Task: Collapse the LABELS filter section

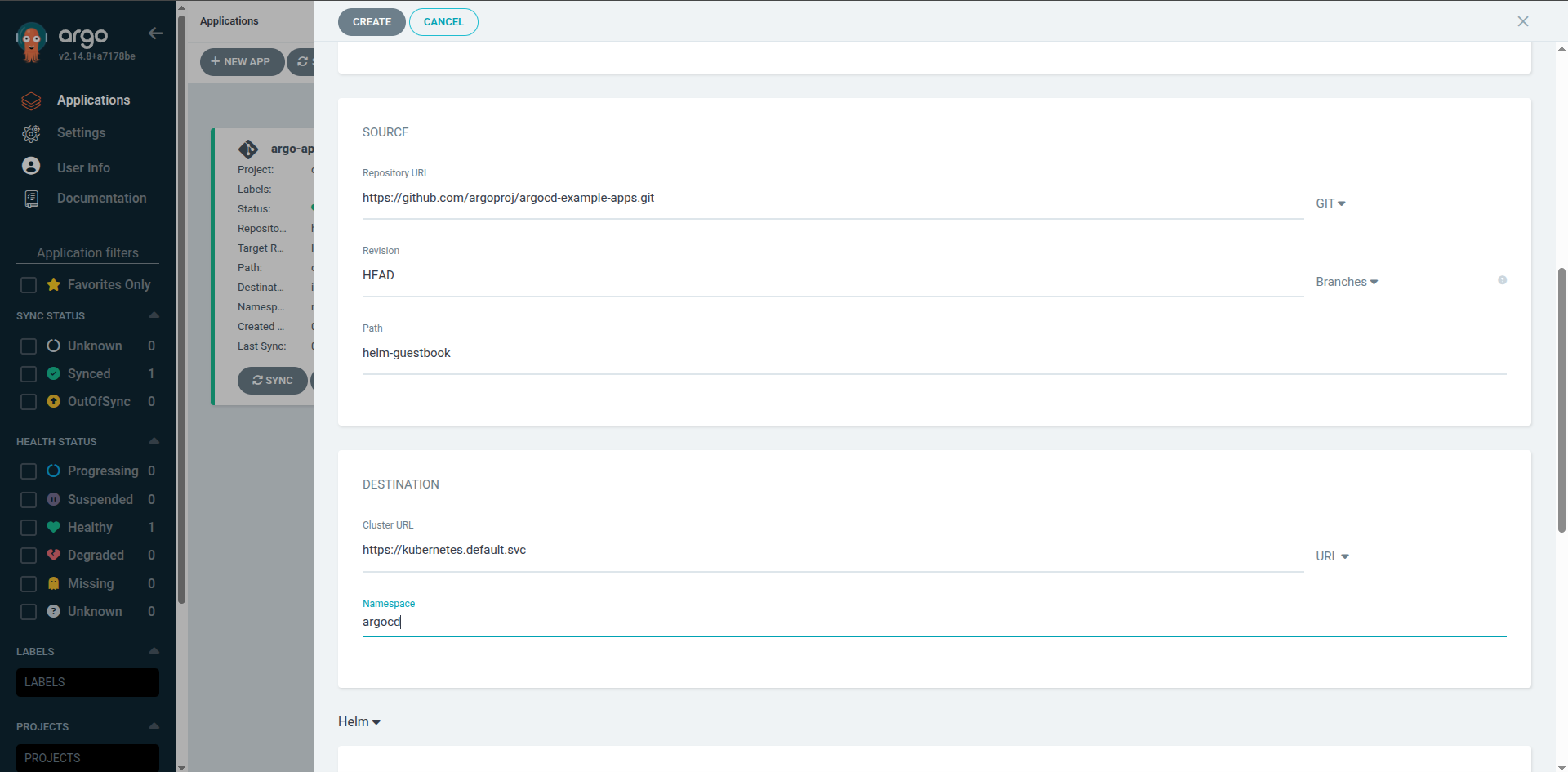Action: (154, 651)
